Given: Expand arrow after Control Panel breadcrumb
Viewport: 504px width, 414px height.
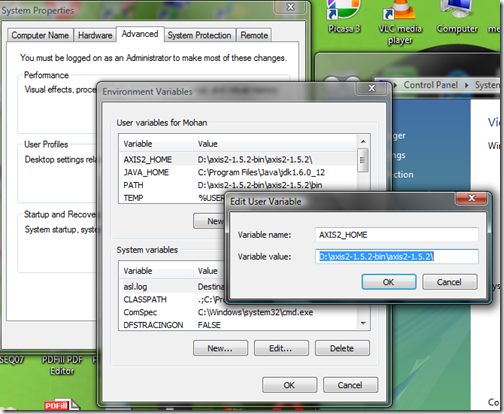Looking at the screenshot, I should pyautogui.click(x=467, y=85).
